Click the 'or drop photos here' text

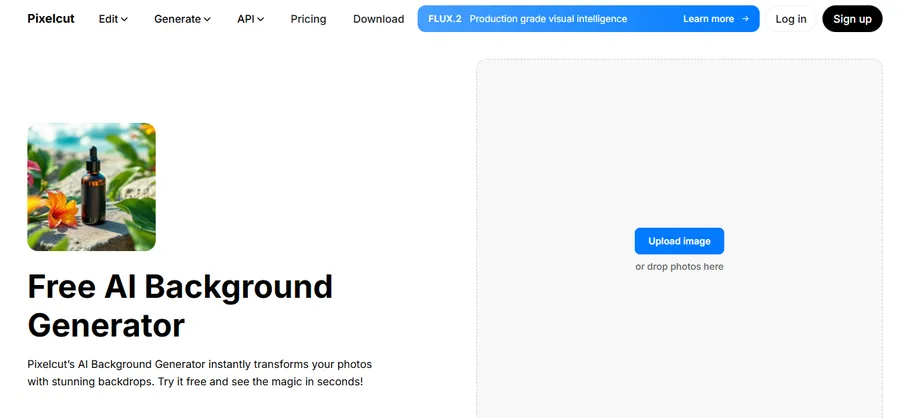click(679, 267)
